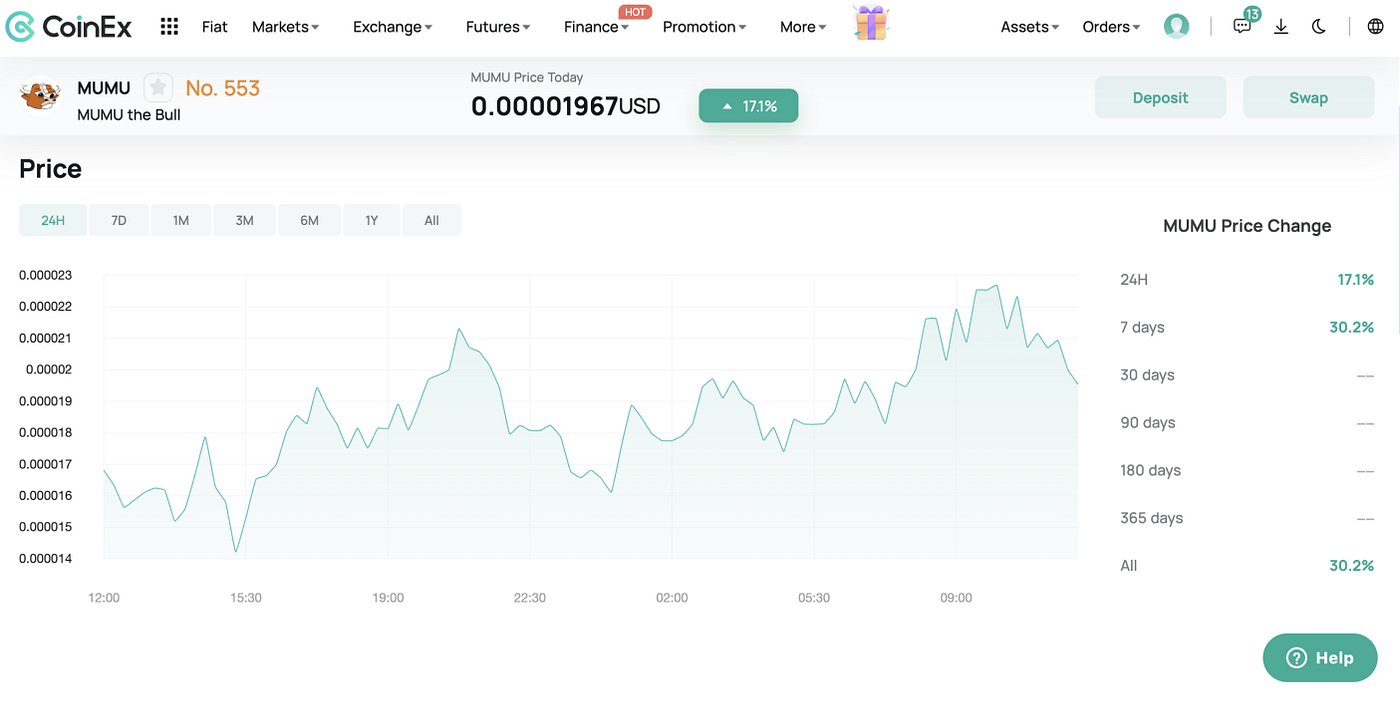
Task: Select the 7D price range
Action: 118,219
